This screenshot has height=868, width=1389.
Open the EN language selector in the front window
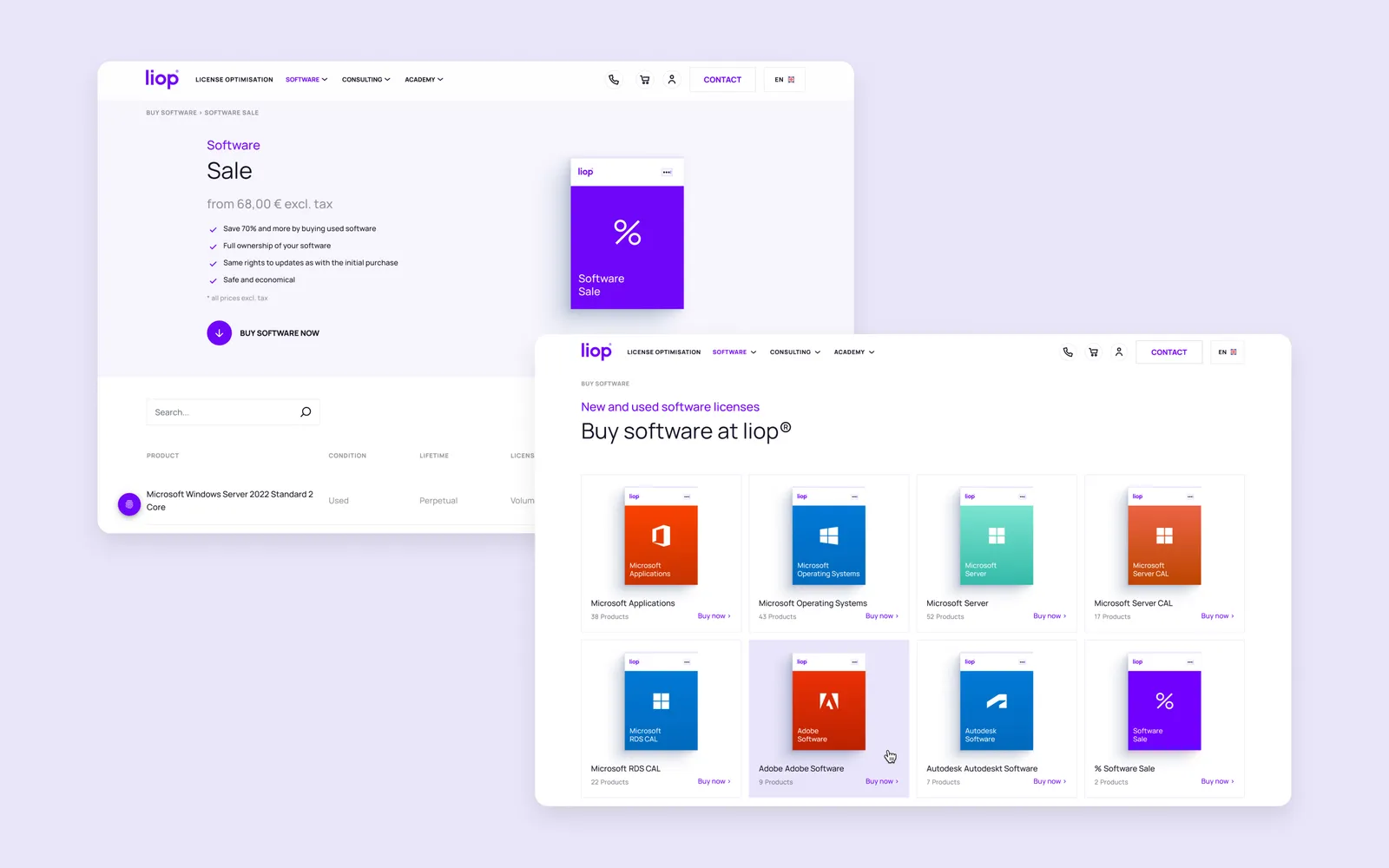click(1227, 352)
